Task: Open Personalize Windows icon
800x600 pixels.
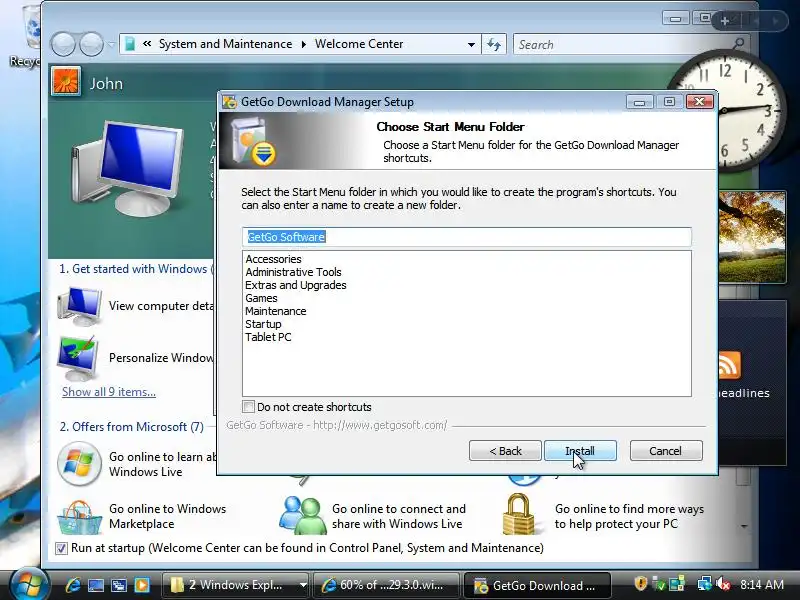Action: pyautogui.click(x=79, y=358)
